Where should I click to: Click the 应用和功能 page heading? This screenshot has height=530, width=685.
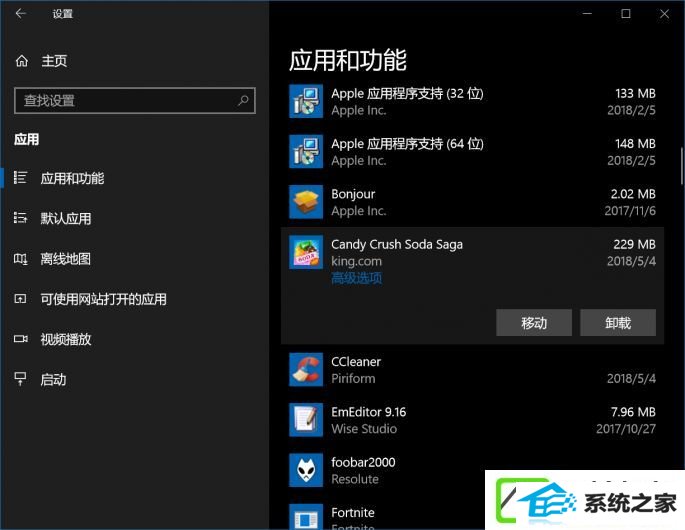point(348,60)
